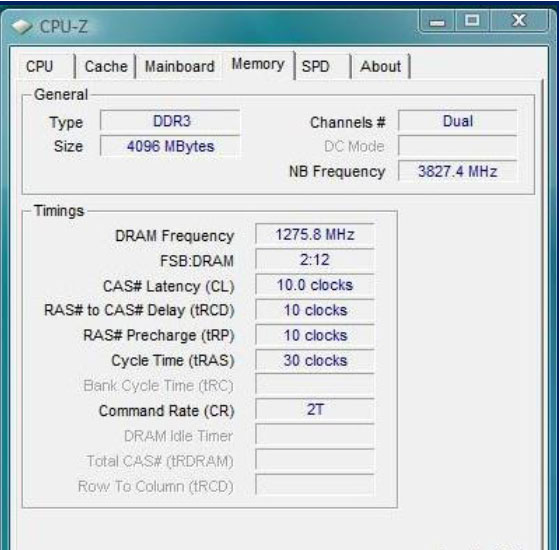Click Command Rate value 2T
This screenshot has width=559, height=550.
[x=315, y=410]
